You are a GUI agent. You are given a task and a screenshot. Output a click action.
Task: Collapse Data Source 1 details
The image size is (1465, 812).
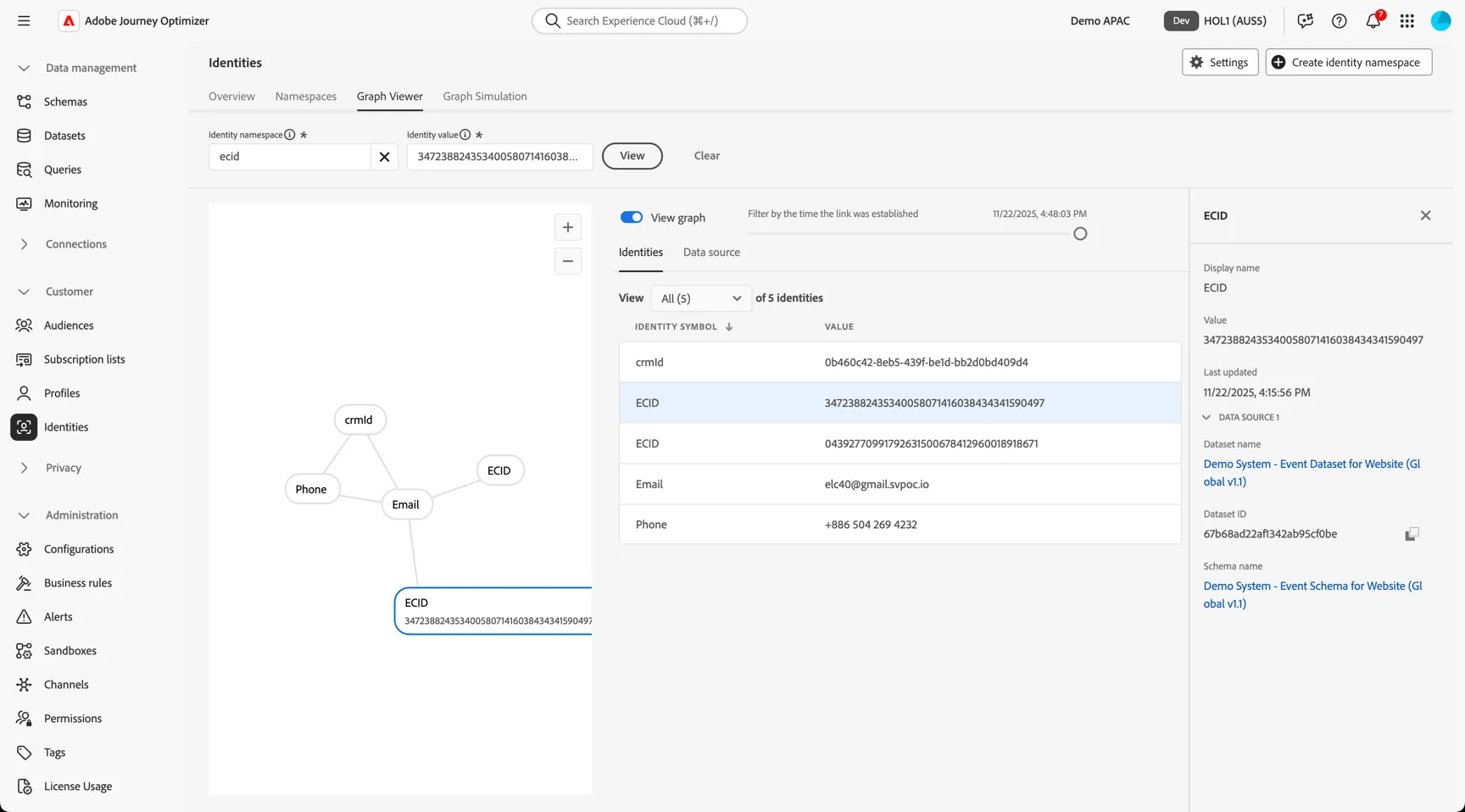pos(1206,418)
